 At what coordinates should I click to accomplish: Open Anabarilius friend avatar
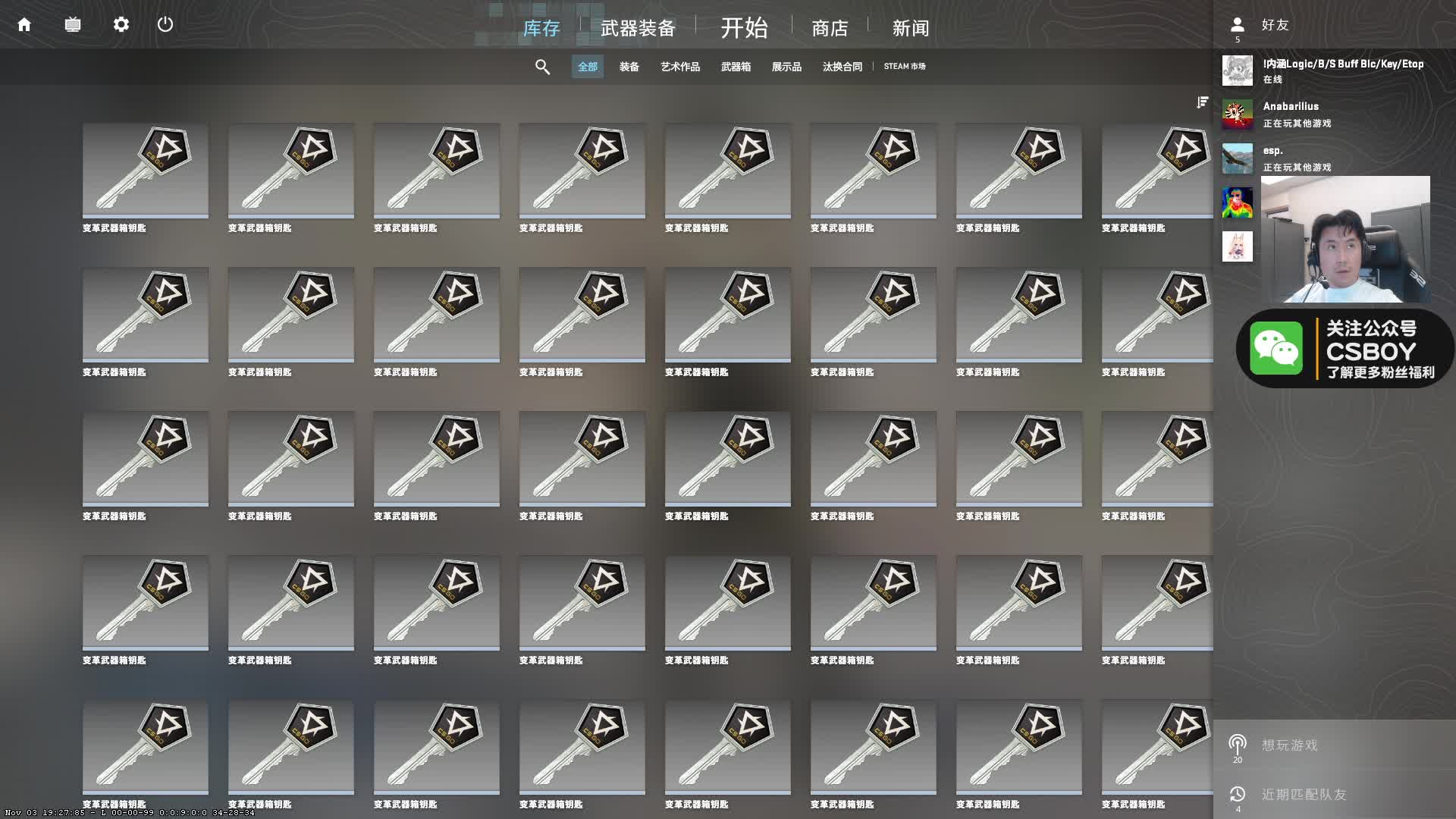(1238, 115)
